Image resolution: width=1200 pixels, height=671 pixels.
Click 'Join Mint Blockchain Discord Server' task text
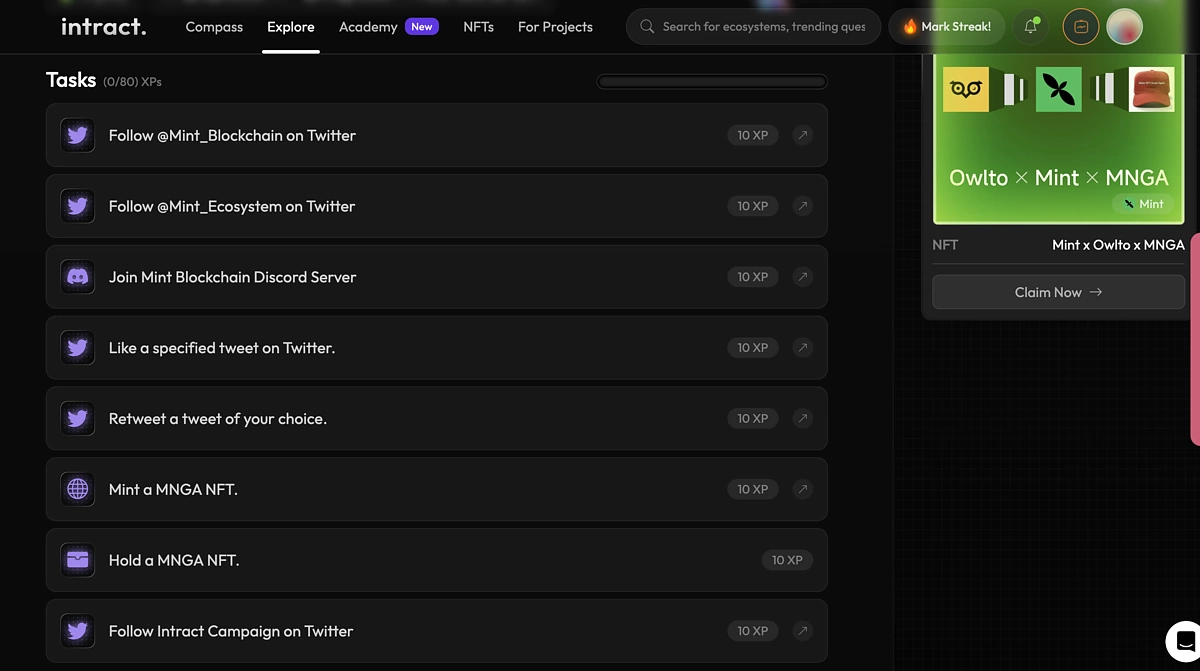(232, 277)
